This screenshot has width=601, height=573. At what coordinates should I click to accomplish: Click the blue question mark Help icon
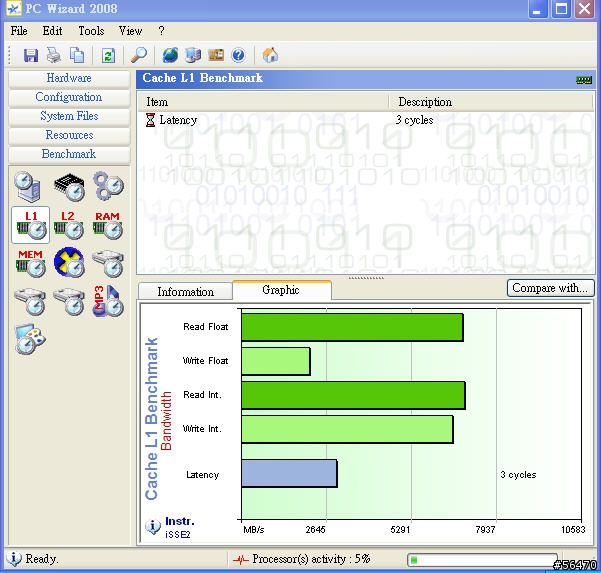tap(238, 55)
